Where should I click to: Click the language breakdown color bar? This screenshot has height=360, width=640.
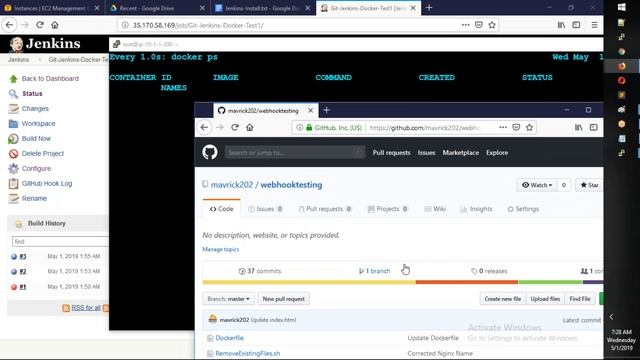(403, 282)
